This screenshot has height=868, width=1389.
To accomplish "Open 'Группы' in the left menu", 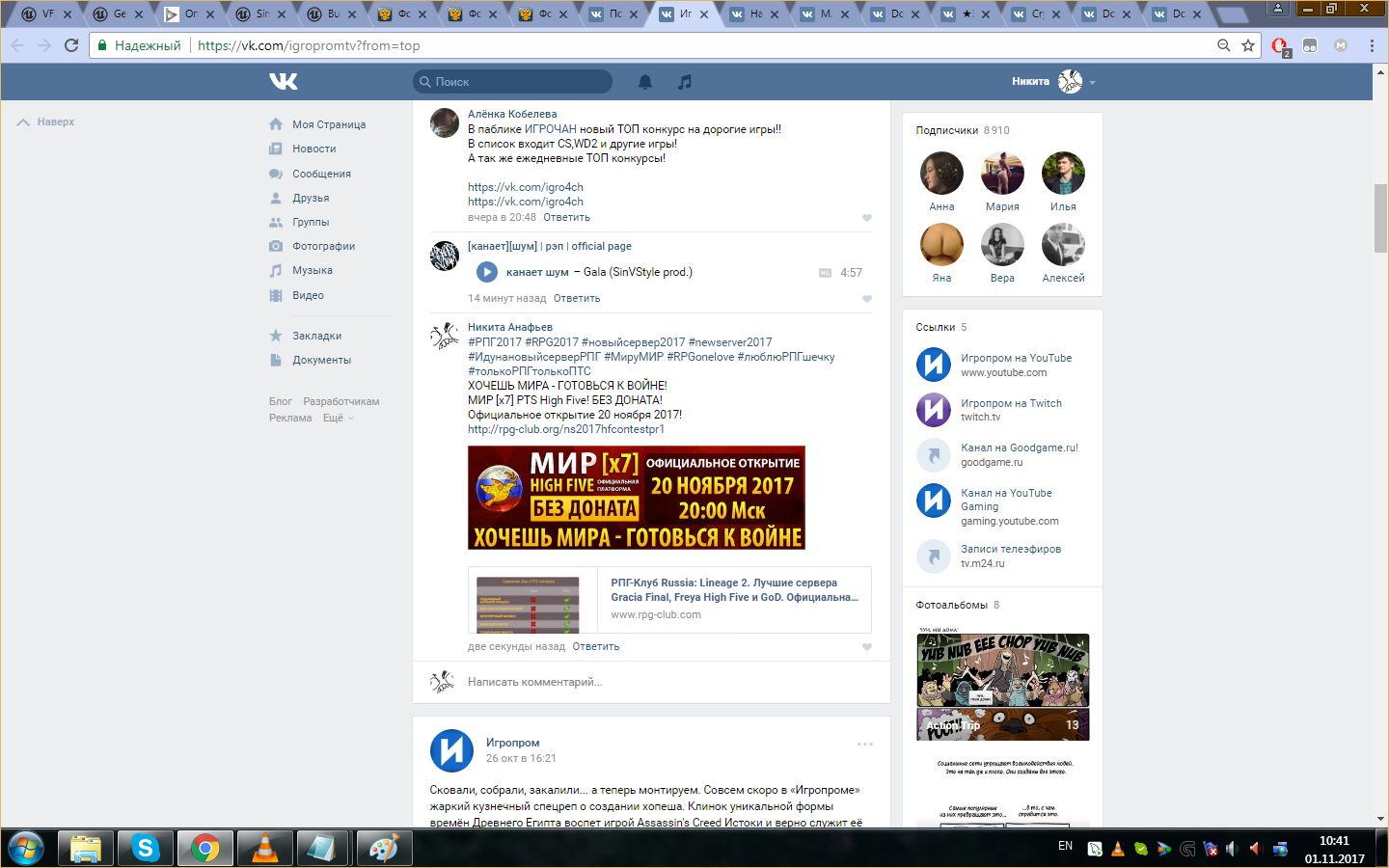I will click(x=311, y=222).
